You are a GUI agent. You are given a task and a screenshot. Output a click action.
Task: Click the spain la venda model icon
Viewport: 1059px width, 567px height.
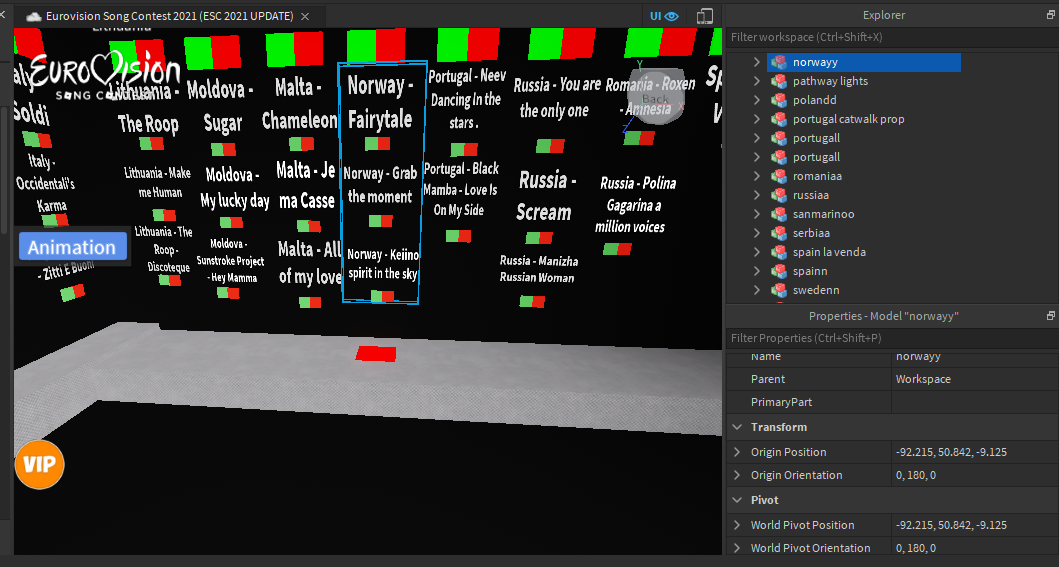(779, 252)
